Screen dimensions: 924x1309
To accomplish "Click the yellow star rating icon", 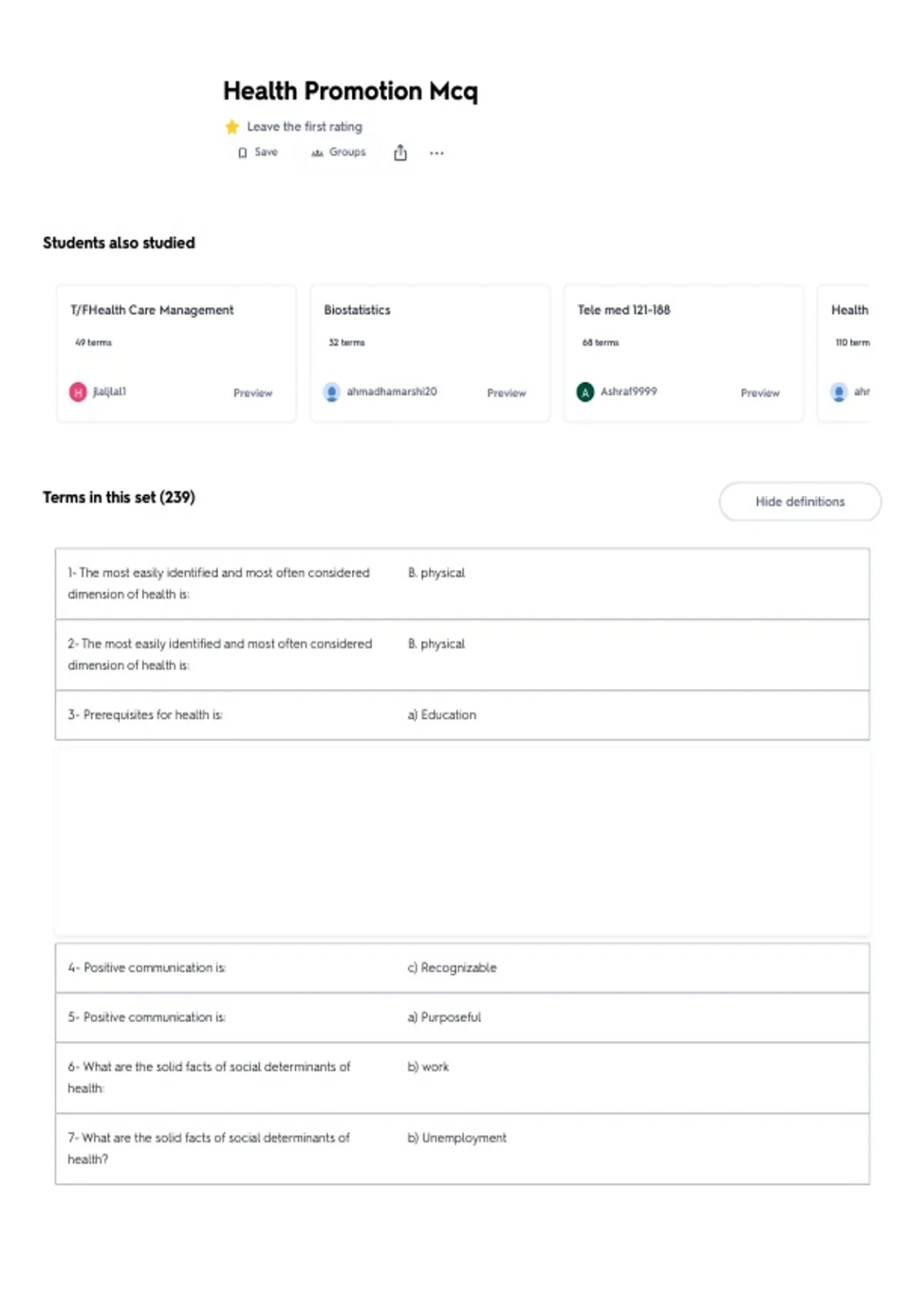I will [232, 126].
